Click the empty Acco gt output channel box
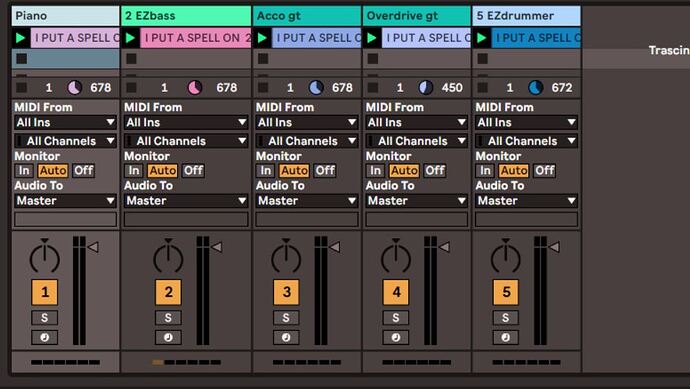The image size is (690, 389). pos(307,219)
